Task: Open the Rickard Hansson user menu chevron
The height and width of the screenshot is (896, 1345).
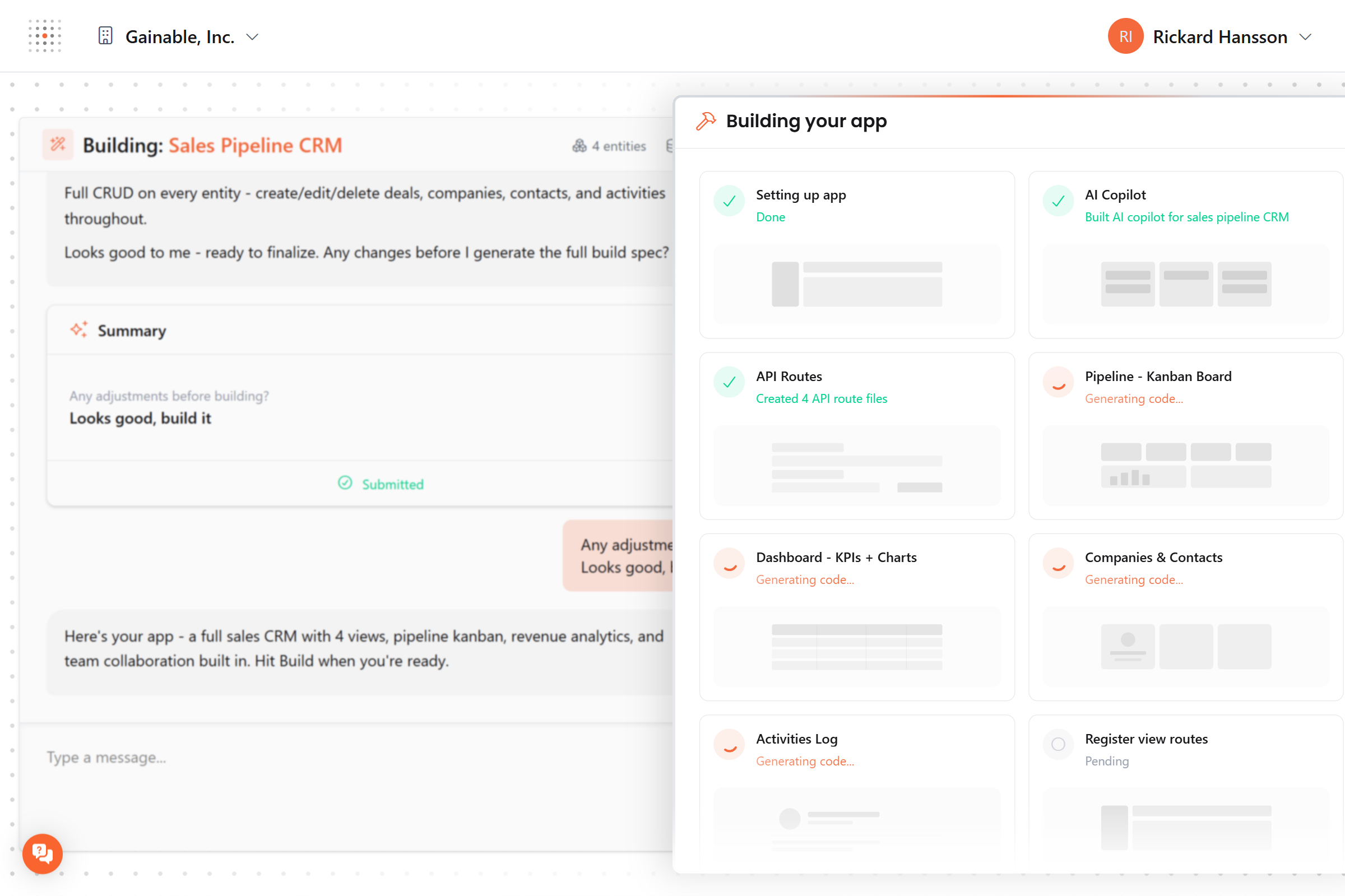Action: tap(1305, 37)
